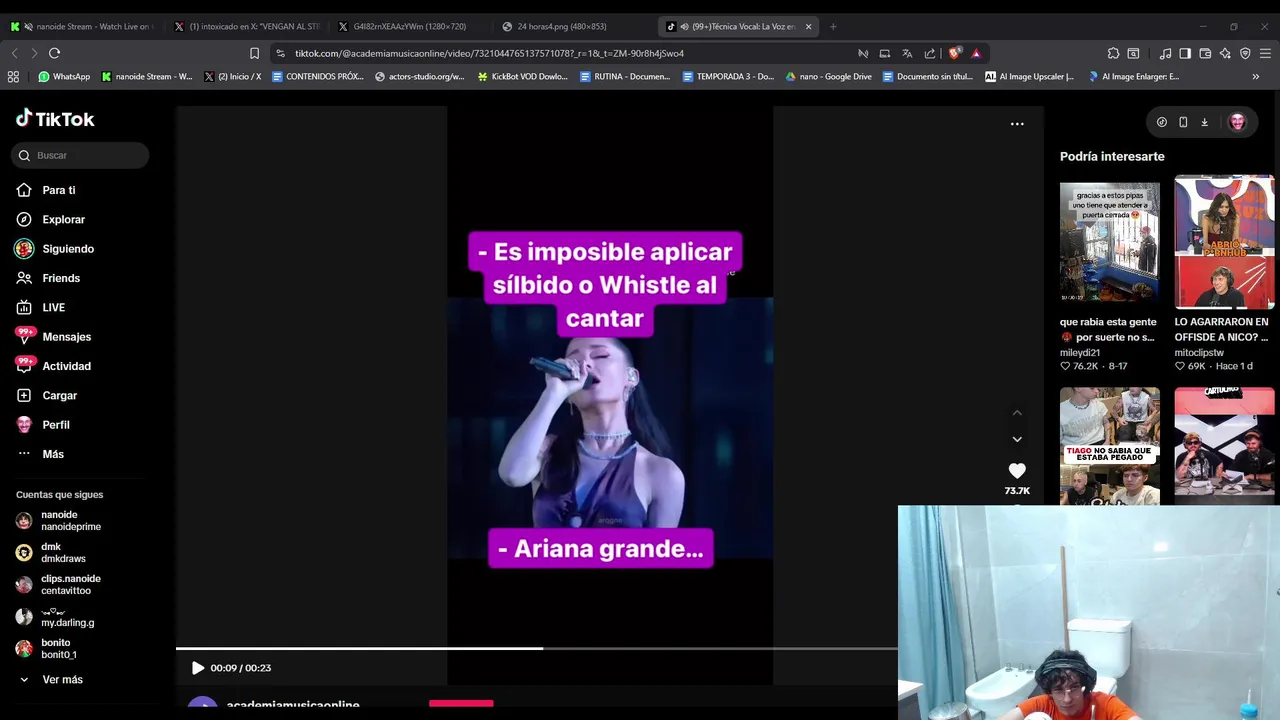The height and width of the screenshot is (720, 1280).
Task: Switch to G4I82rnXEAAzYWm image tab
Action: (x=410, y=27)
